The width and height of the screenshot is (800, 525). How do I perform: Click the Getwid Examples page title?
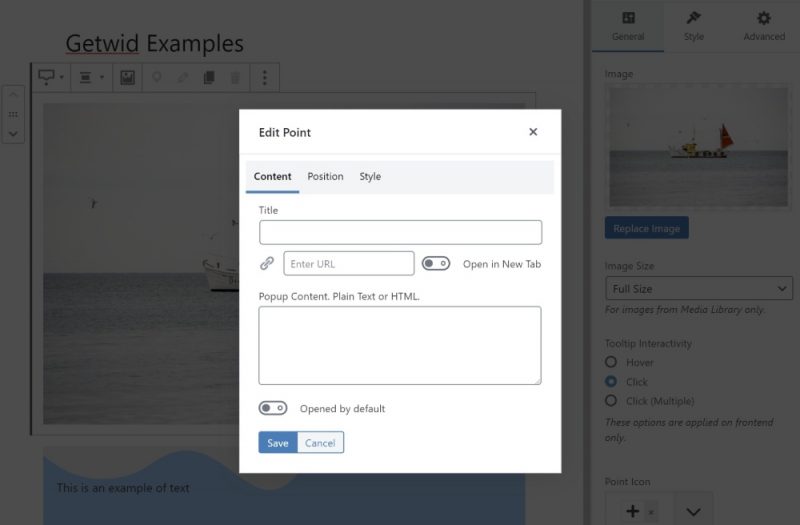coord(155,43)
